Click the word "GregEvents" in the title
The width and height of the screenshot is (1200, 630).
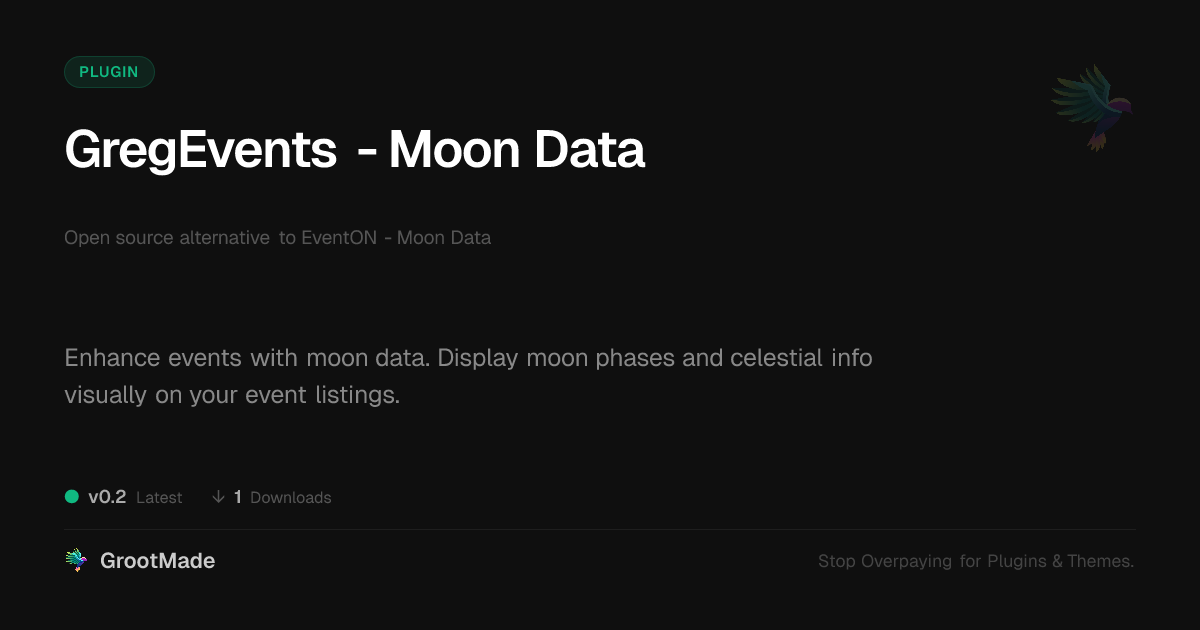(x=200, y=150)
